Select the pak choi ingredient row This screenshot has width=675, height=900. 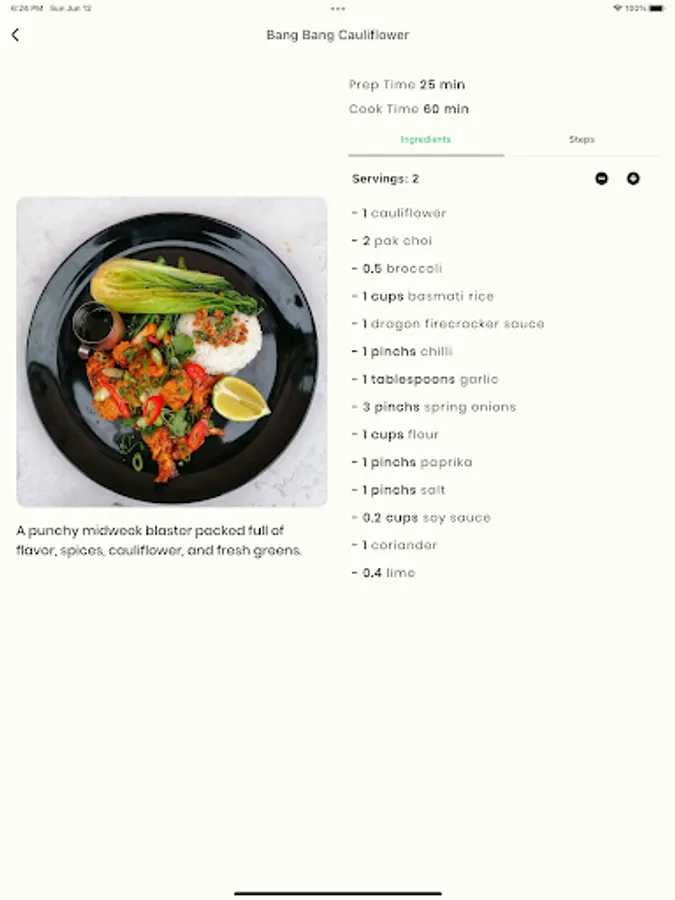coord(392,240)
